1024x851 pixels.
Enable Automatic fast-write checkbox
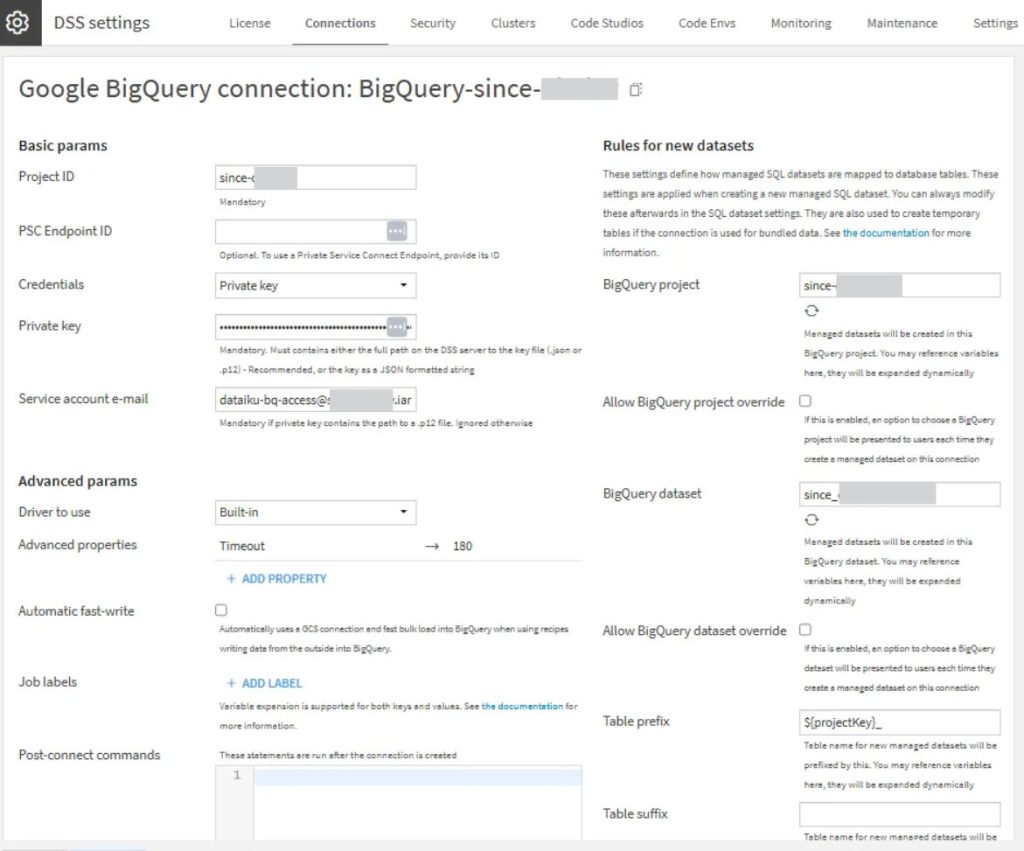pyautogui.click(x=221, y=610)
